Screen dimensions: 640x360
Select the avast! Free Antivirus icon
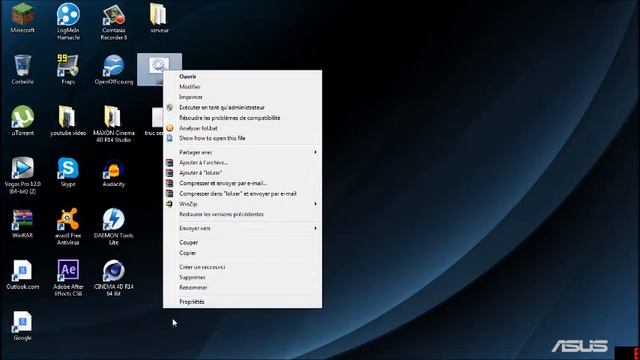(68, 227)
